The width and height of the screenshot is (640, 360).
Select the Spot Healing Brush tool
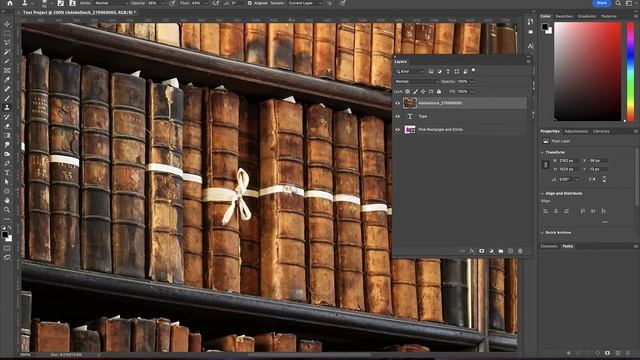coord(7,89)
